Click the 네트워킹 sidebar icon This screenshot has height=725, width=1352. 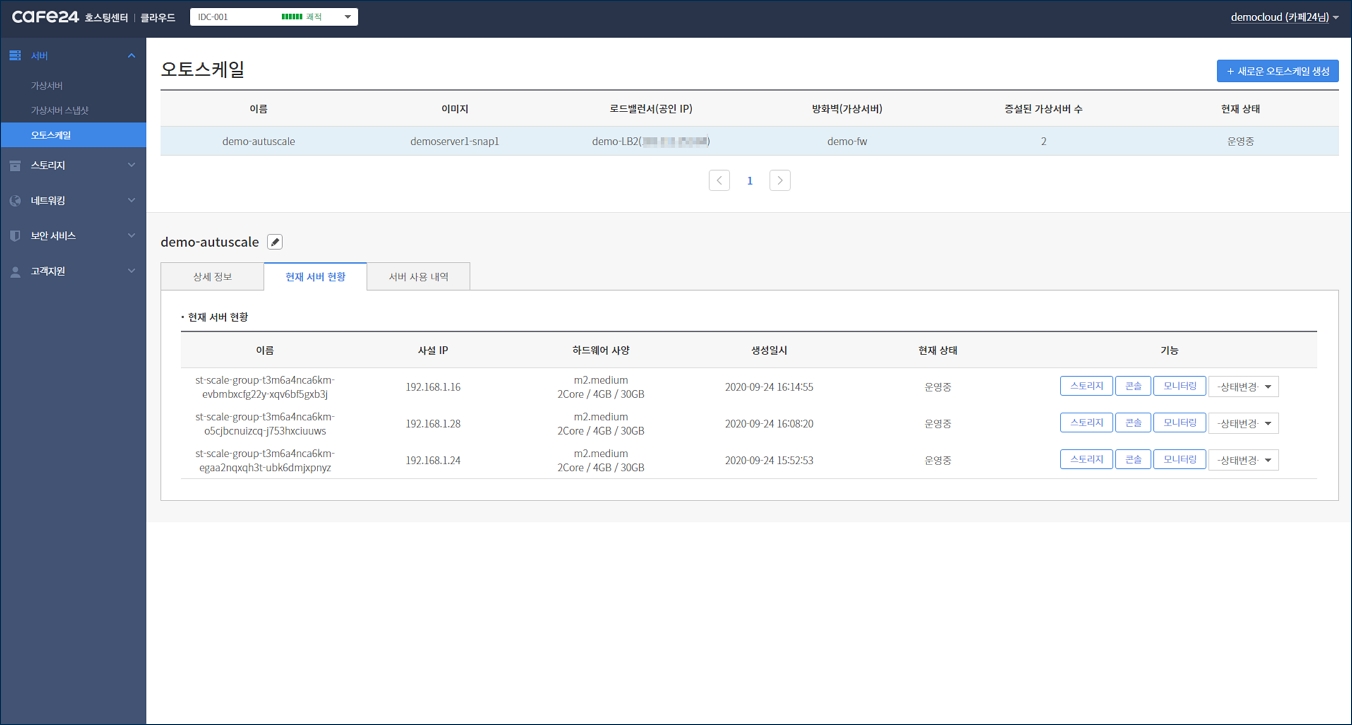[15, 201]
